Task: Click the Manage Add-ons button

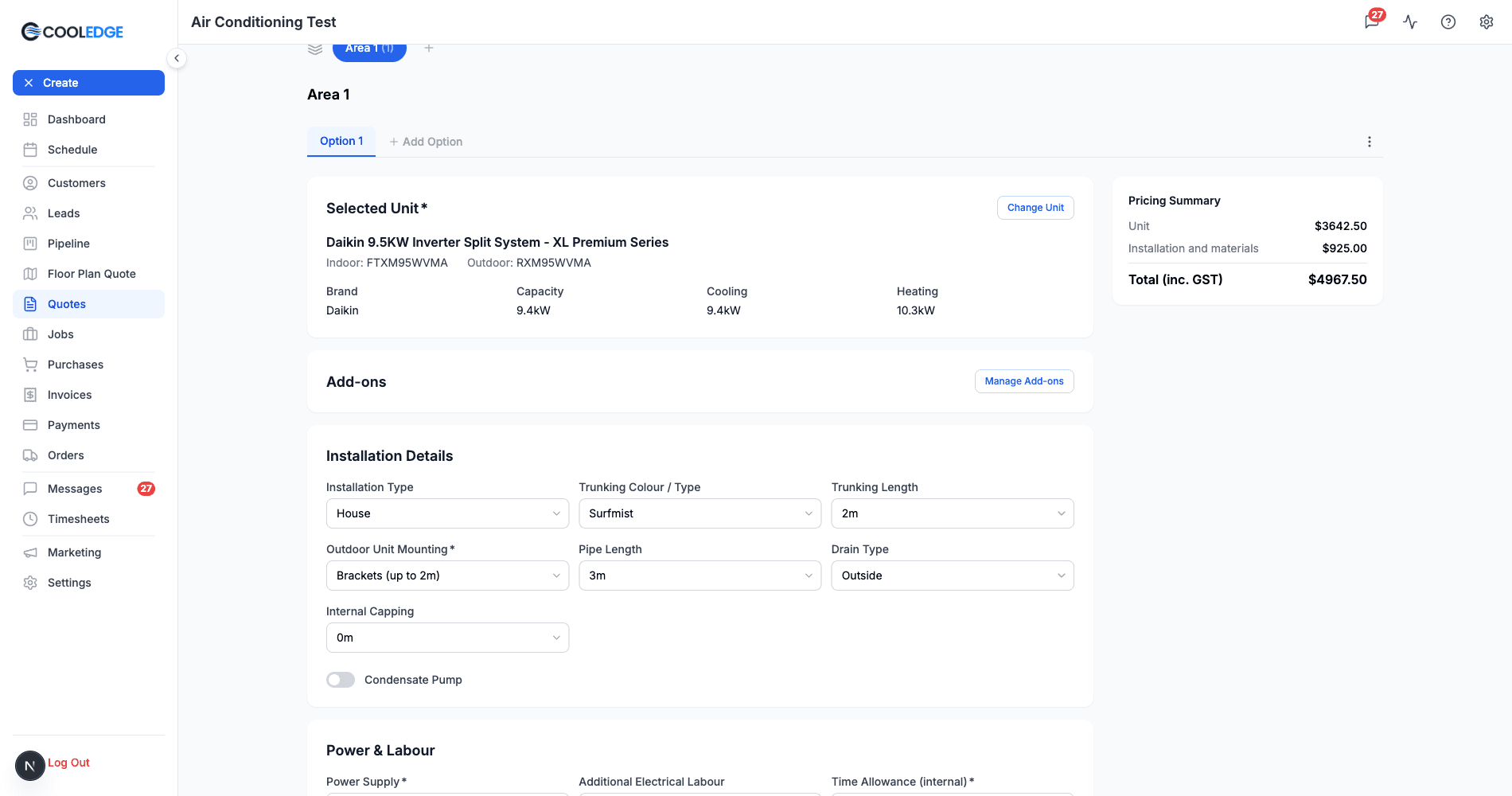Action: (x=1024, y=381)
